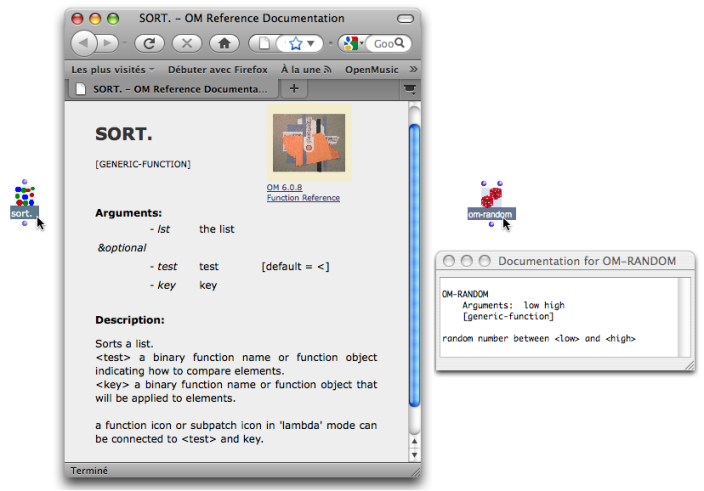Click the Stop loading X icon

186,43
